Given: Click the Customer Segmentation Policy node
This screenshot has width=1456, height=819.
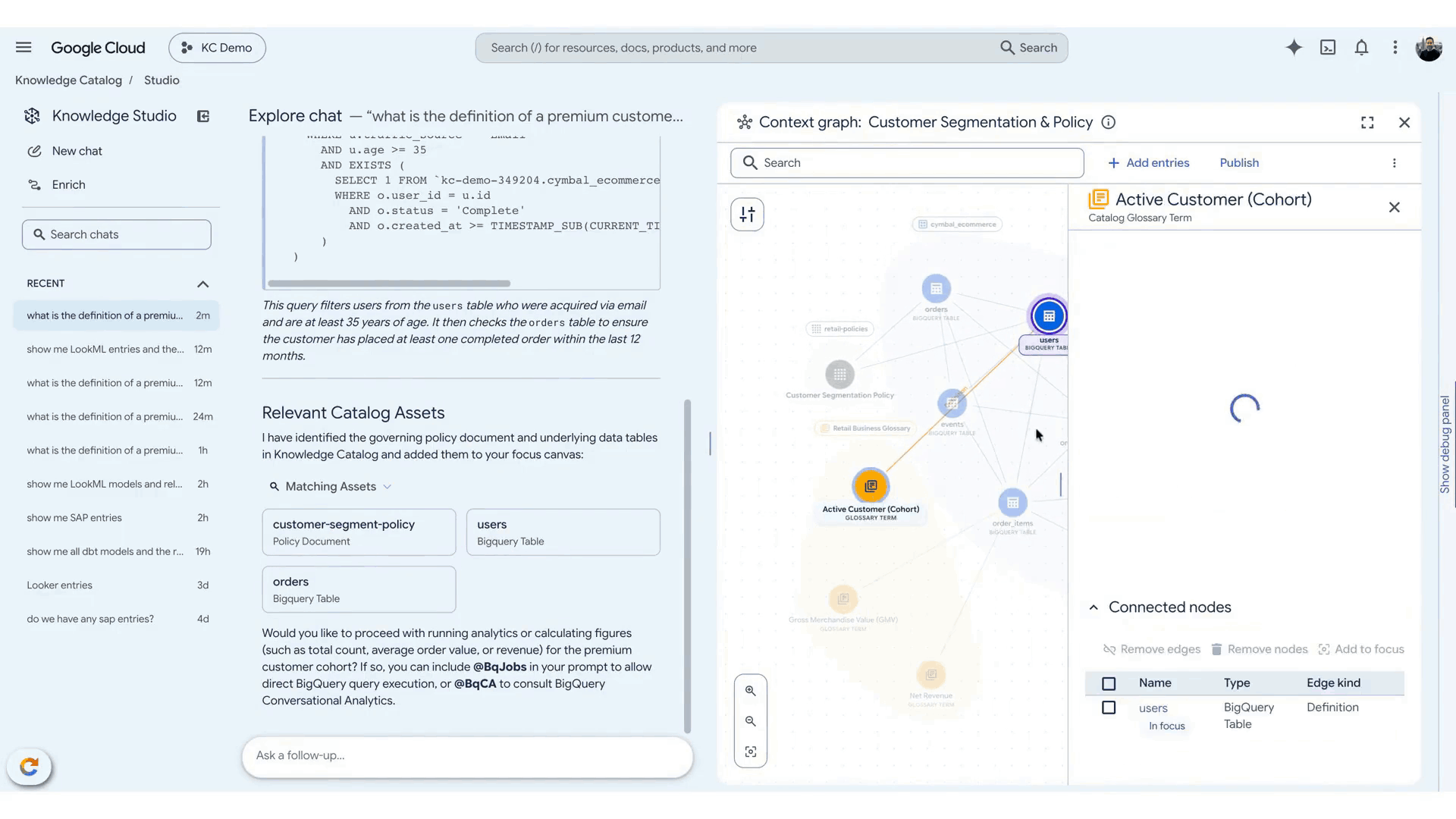Looking at the screenshot, I should [x=839, y=374].
